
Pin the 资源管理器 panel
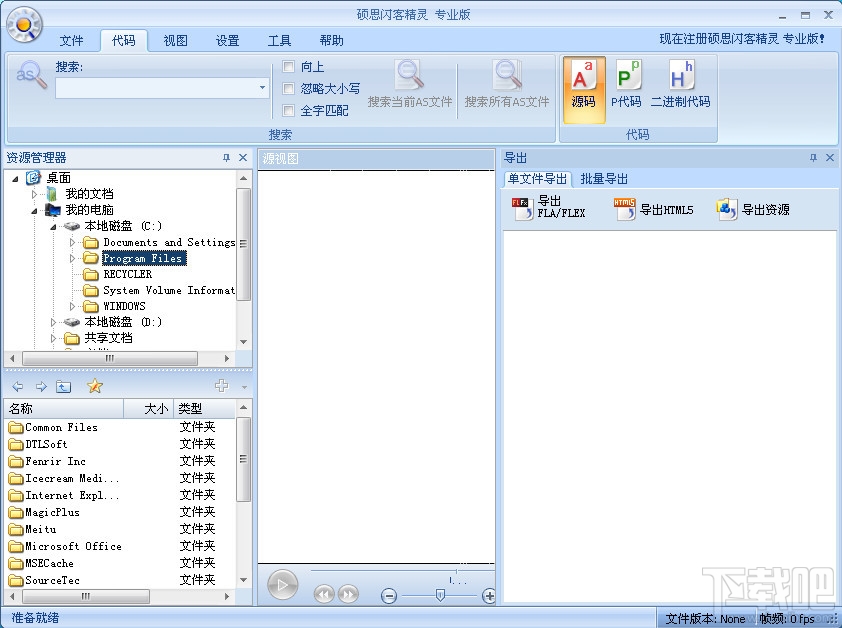pyautogui.click(x=226, y=157)
